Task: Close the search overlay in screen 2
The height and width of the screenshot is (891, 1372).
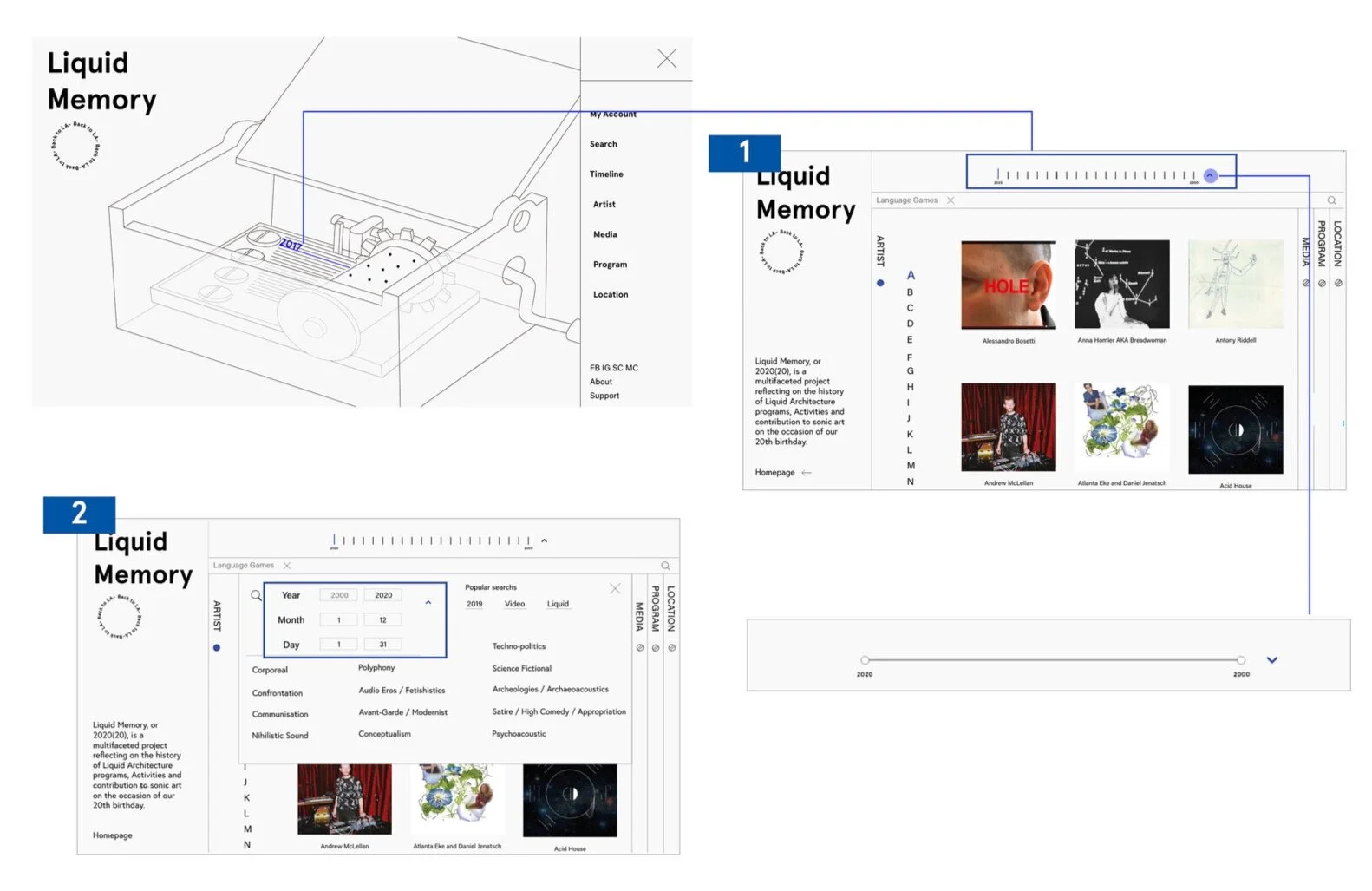Action: coord(615,588)
